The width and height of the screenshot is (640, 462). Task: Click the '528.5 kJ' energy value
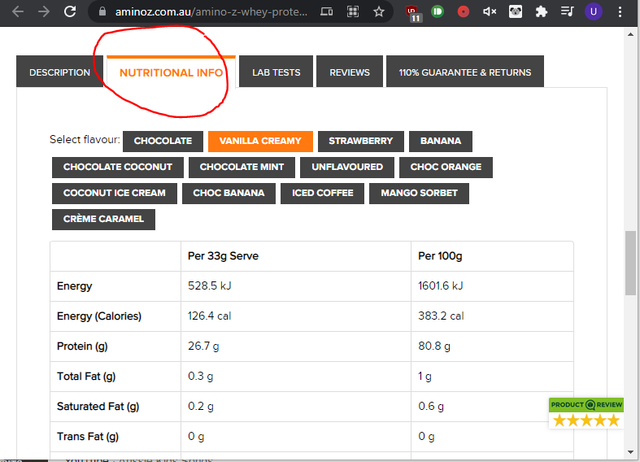[210, 286]
